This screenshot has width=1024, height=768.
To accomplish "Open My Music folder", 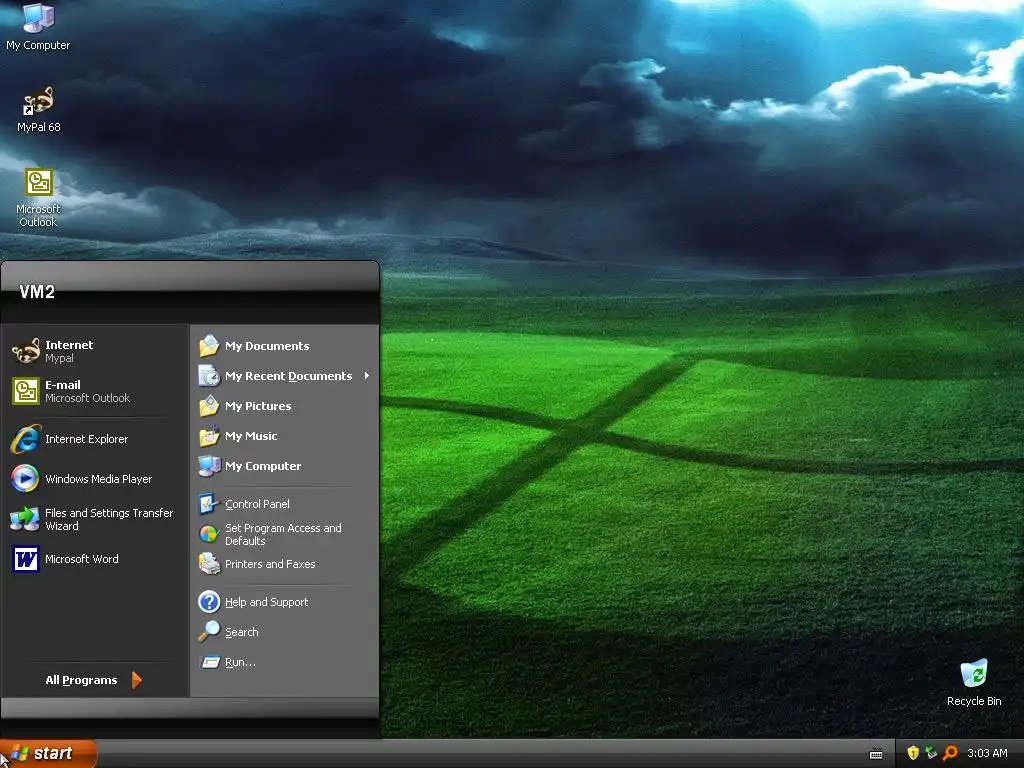I will click(284, 436).
